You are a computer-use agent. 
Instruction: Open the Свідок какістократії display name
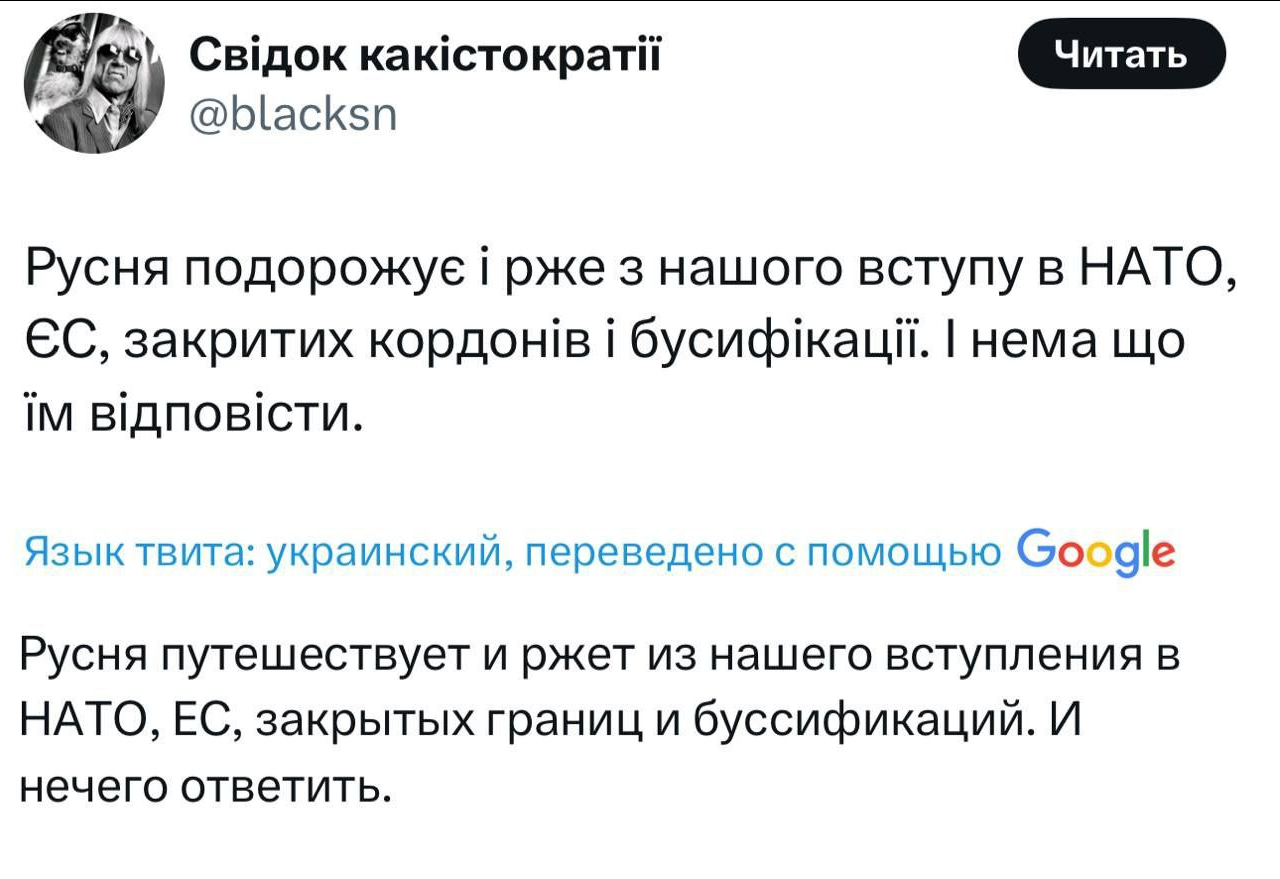click(x=426, y=58)
